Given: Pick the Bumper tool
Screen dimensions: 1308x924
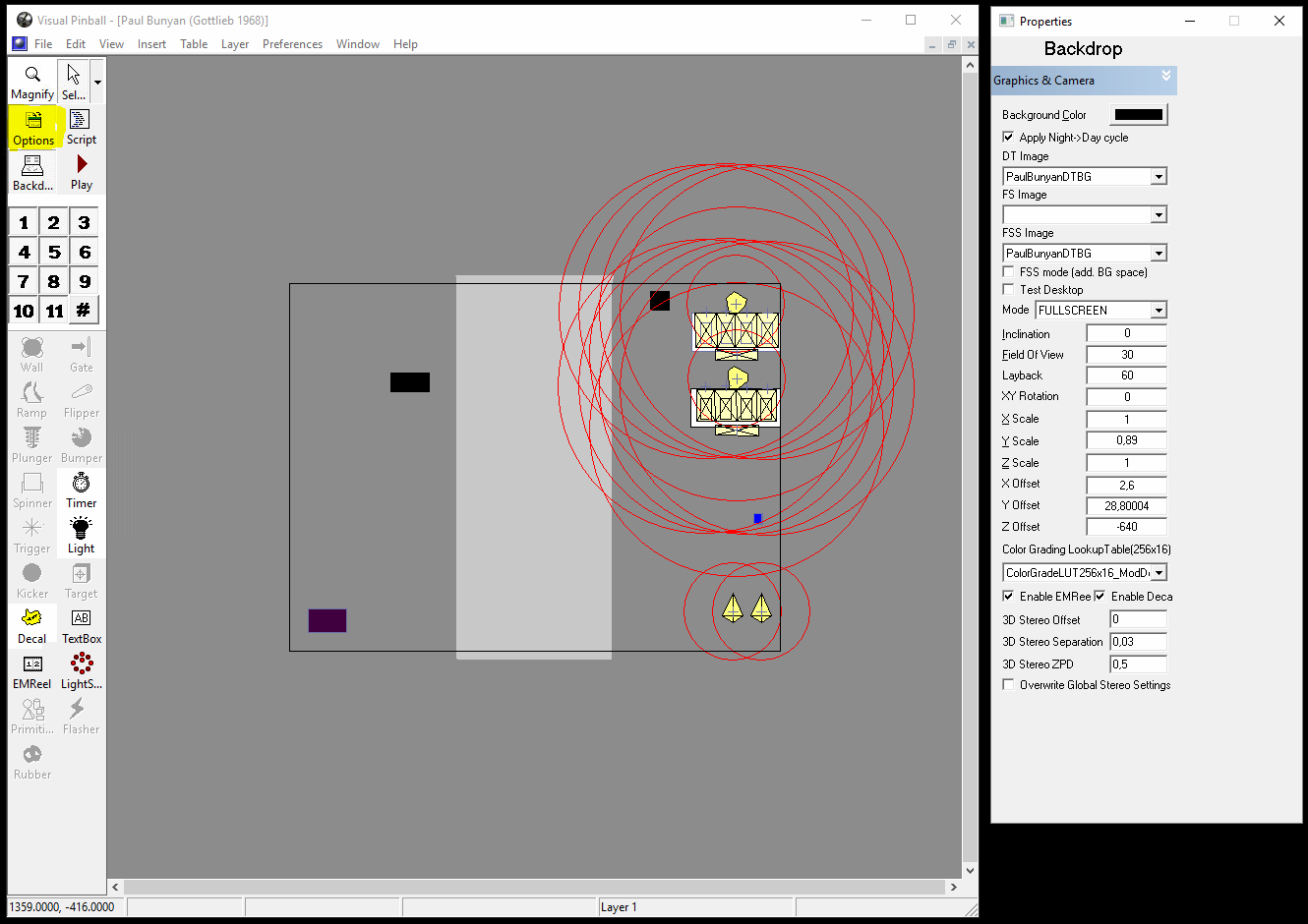Looking at the screenshot, I should (x=82, y=444).
